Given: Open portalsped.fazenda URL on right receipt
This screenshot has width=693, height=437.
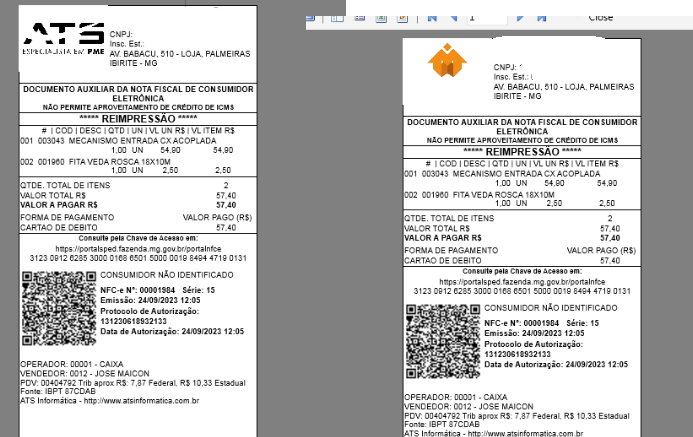Looking at the screenshot, I should 522,282.
